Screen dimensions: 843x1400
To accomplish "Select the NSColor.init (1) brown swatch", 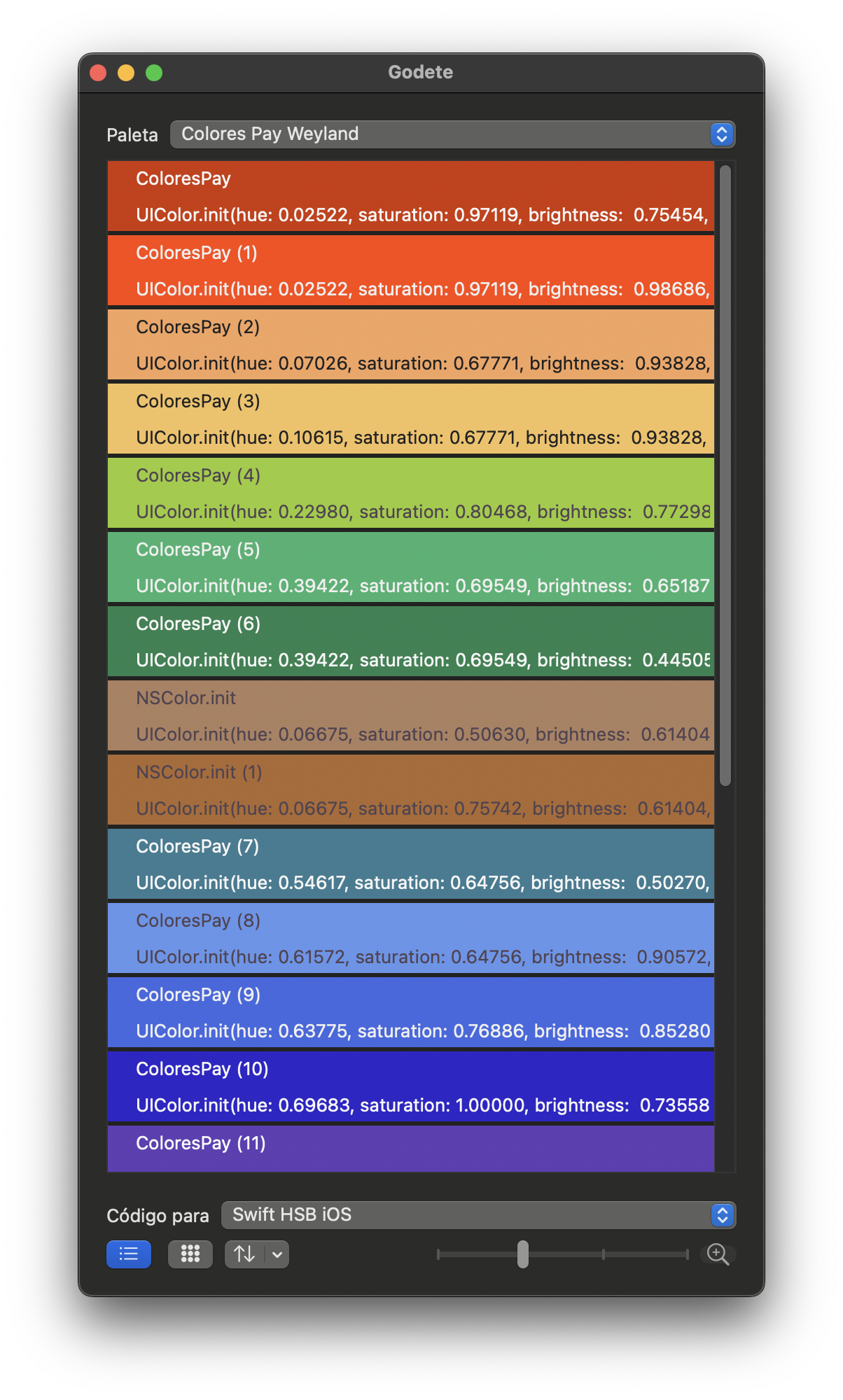I will (x=410, y=790).
